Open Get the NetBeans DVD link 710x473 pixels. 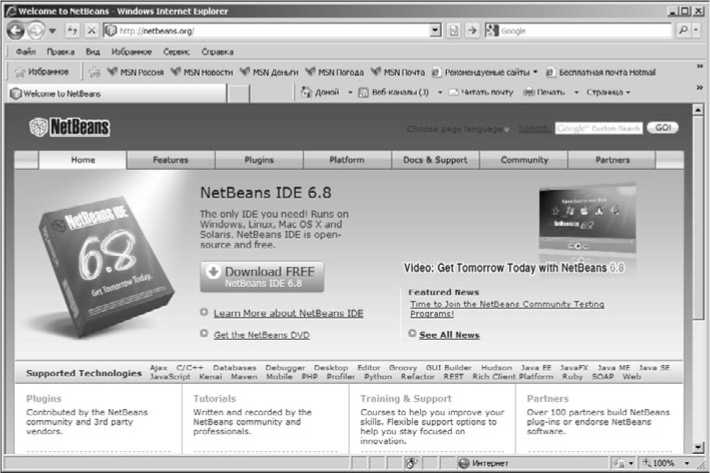[262, 335]
